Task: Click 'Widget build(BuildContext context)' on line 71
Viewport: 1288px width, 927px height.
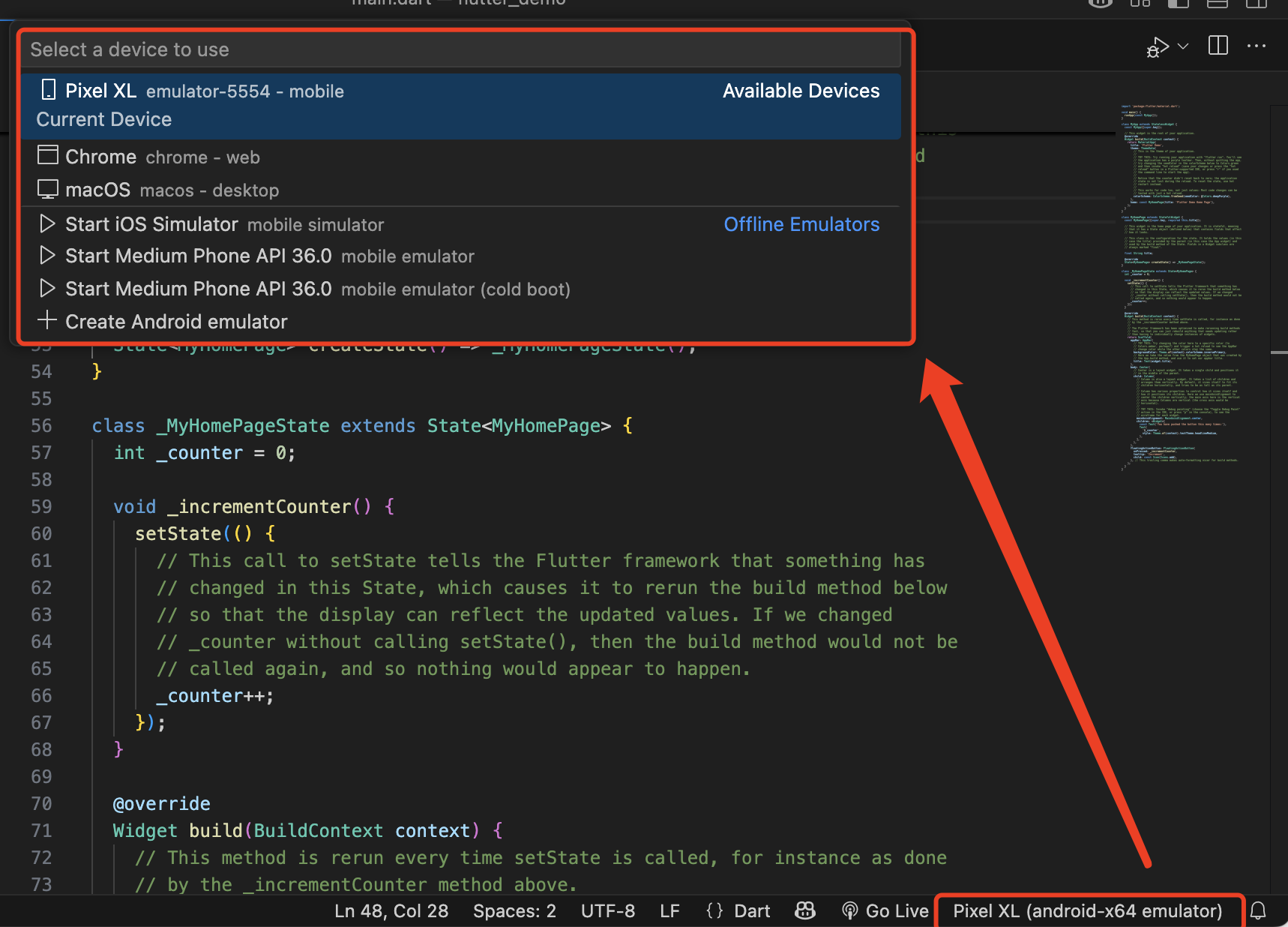Action: point(296,831)
